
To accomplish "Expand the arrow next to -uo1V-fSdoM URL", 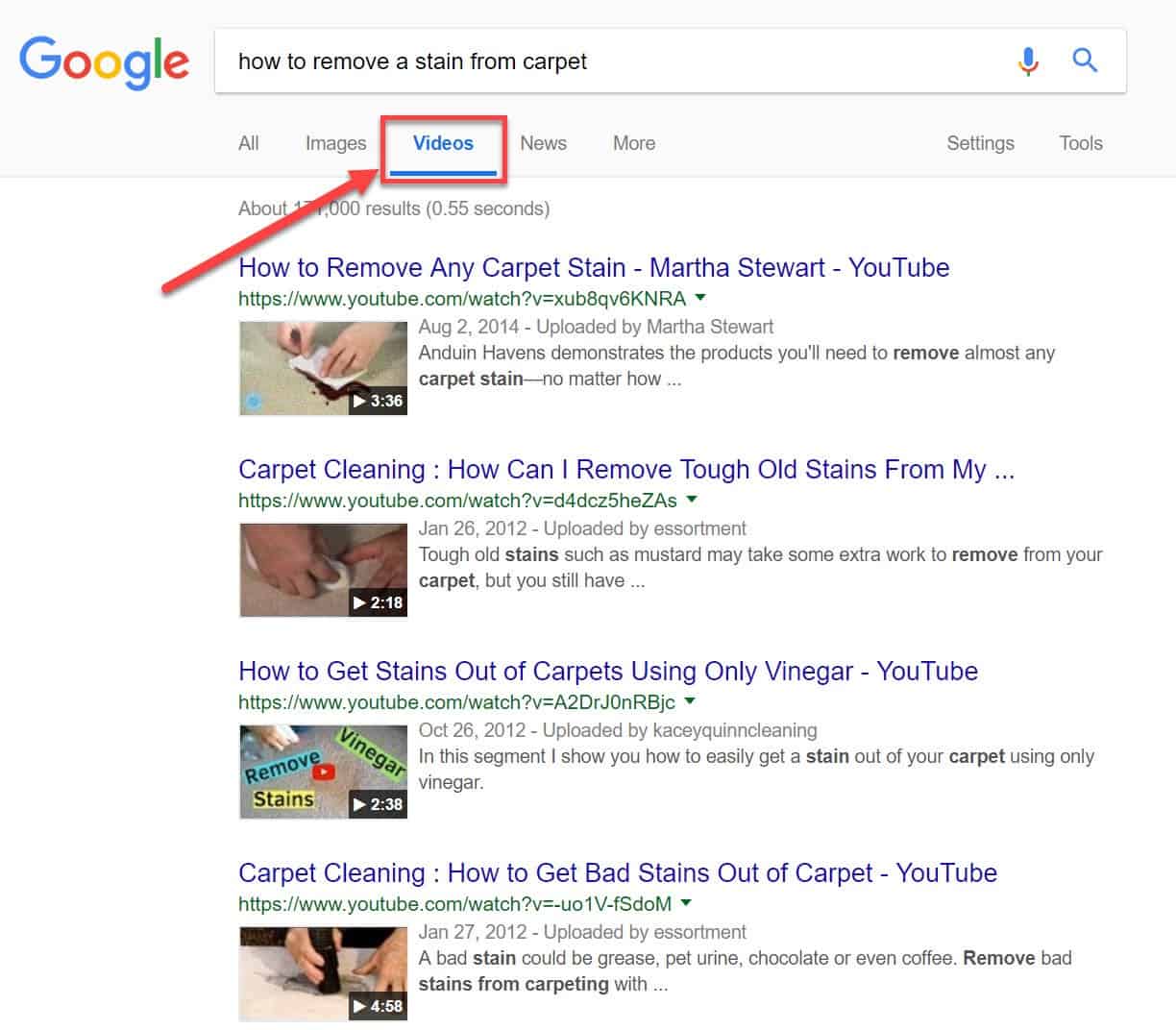I will click(x=686, y=903).
